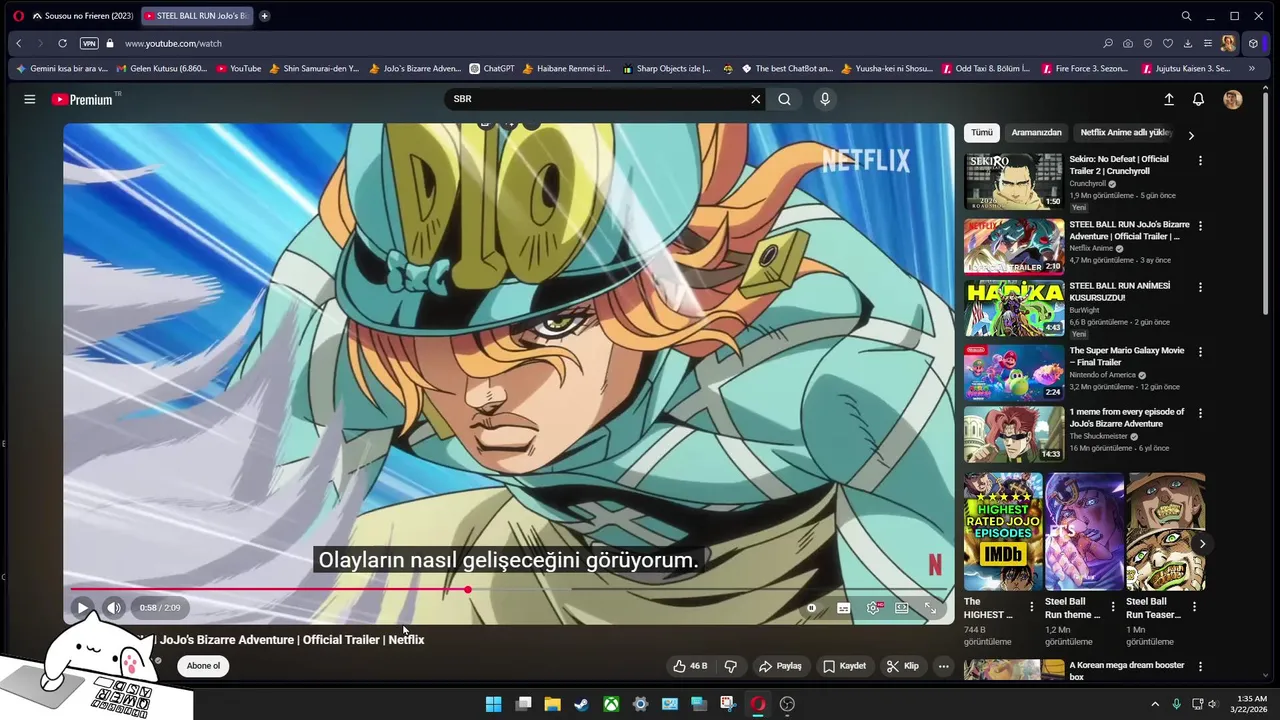This screenshot has height=720, width=1280.
Task: Go to the YouTube Premium home logo
Action: pos(83,99)
